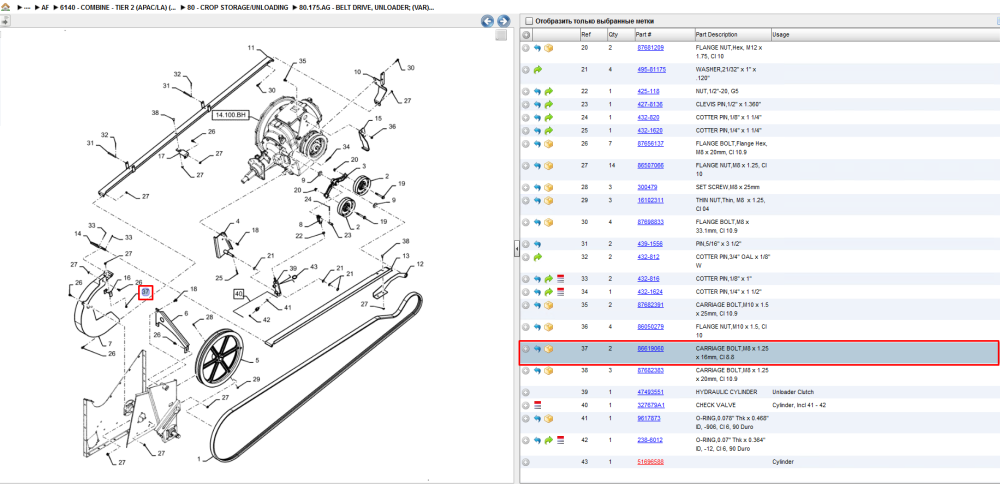1000x484 pixels.
Task: Click the box icon in ref 41 row
Action: click(548, 418)
